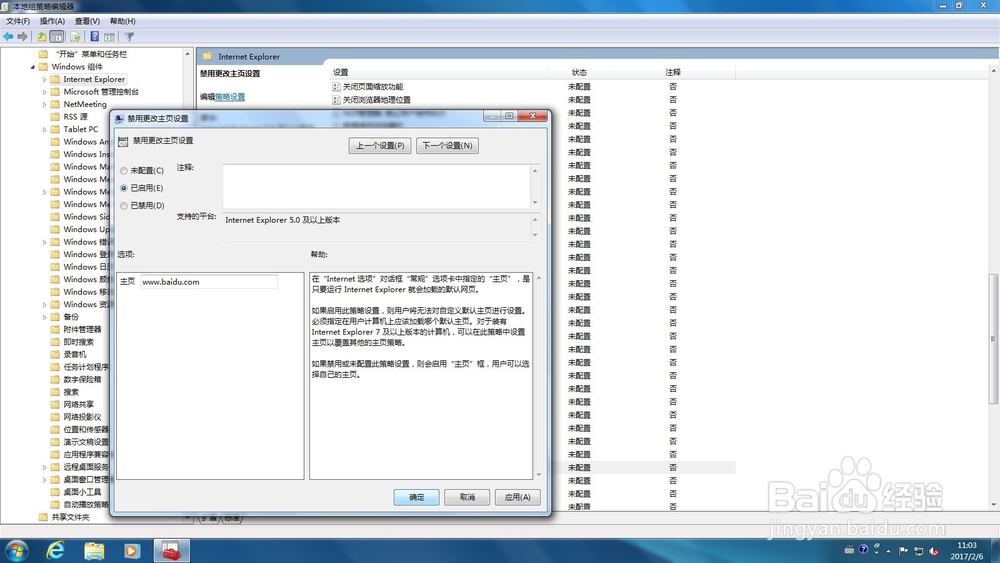Click the 注释 column header
This screenshot has width=1000, height=563.
(673, 73)
